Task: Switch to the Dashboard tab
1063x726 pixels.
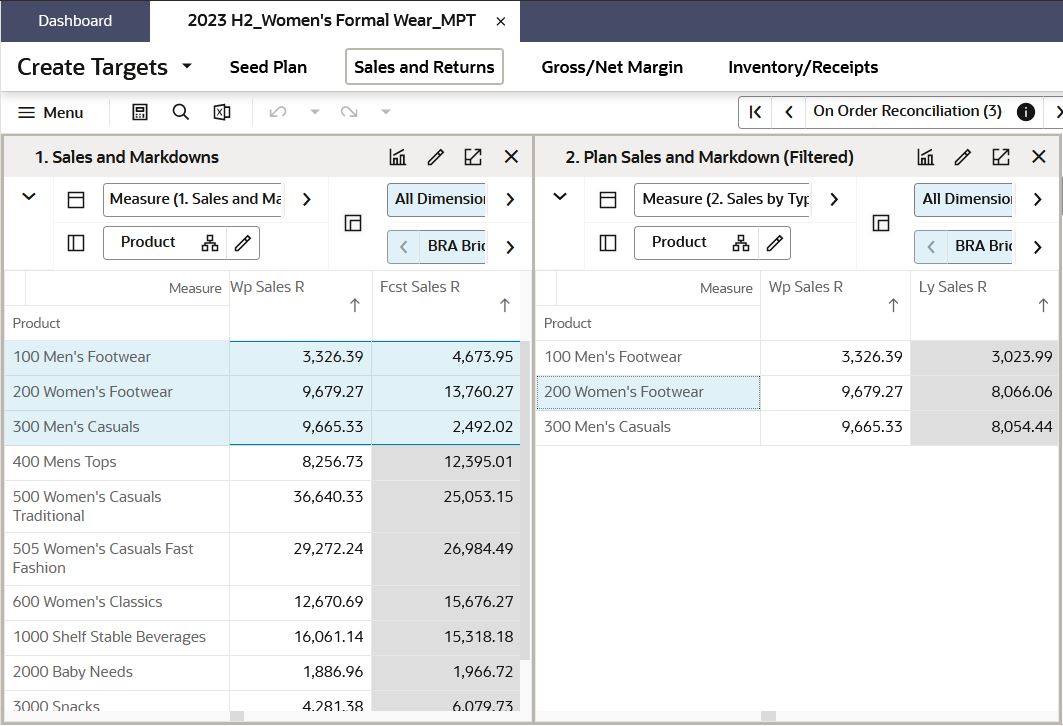Action: [x=75, y=21]
